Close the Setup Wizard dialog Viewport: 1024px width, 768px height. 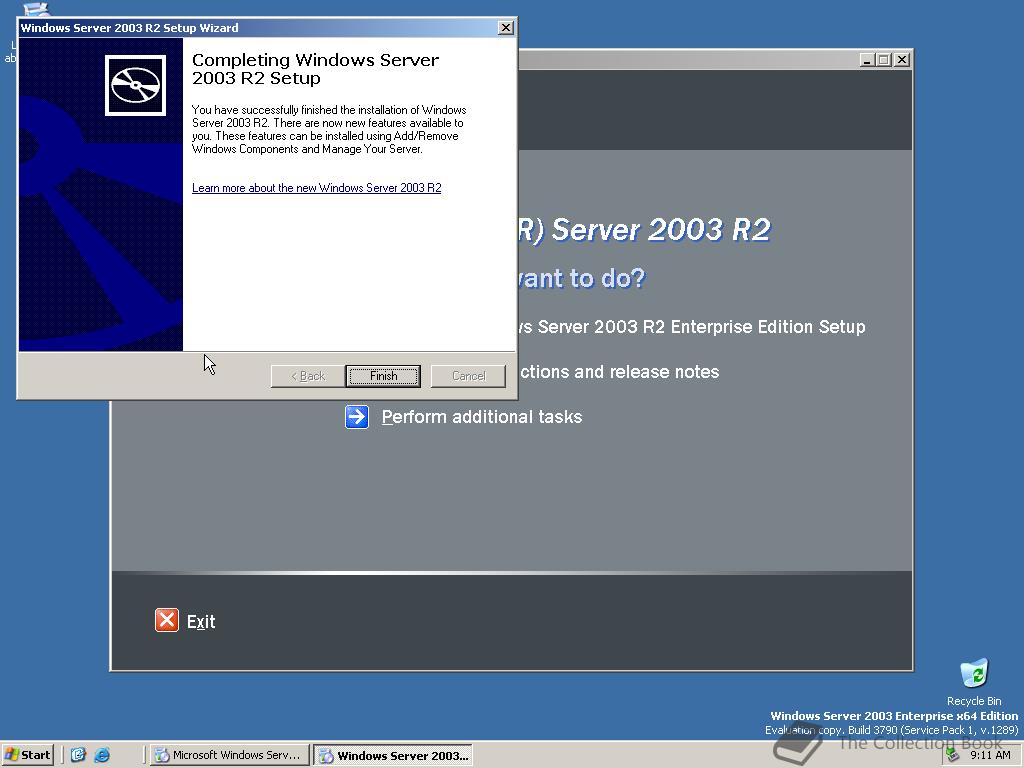tap(505, 27)
